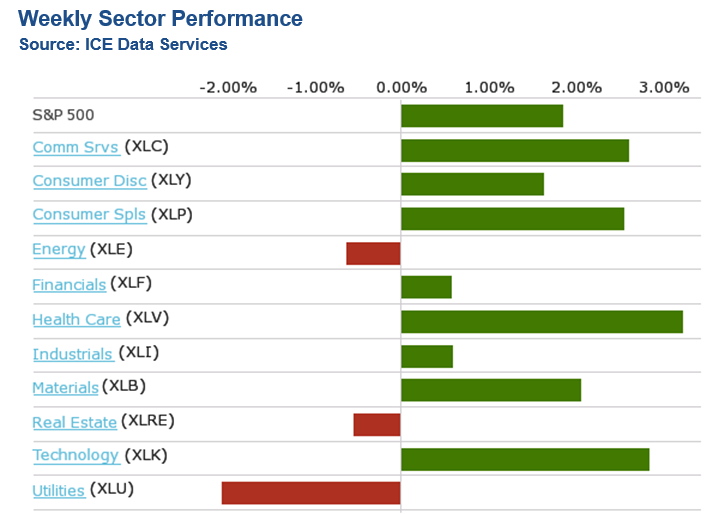Viewport: 709px width, 514px height.
Task: Click the Weekly Sector Performance title
Action: point(161,19)
